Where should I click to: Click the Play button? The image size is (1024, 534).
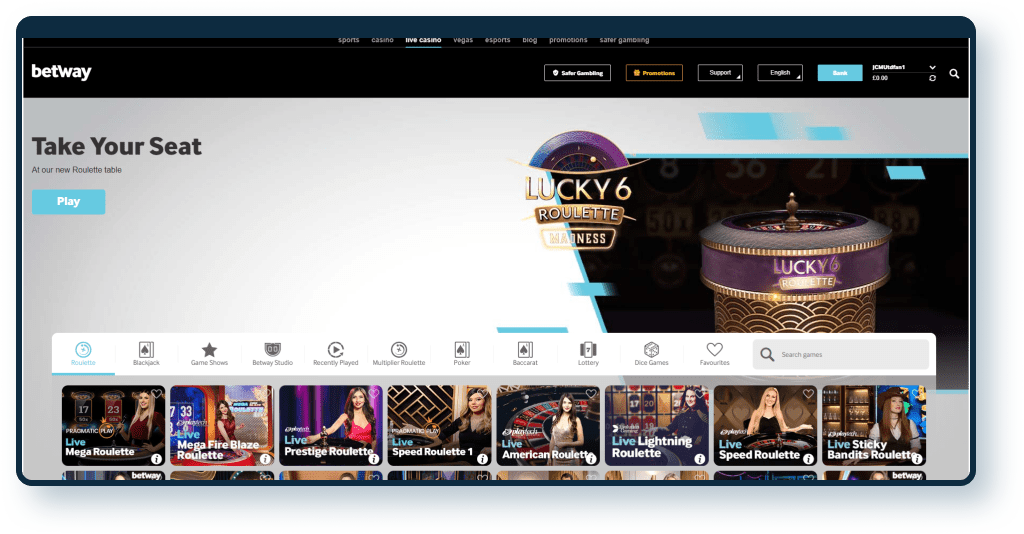68,201
